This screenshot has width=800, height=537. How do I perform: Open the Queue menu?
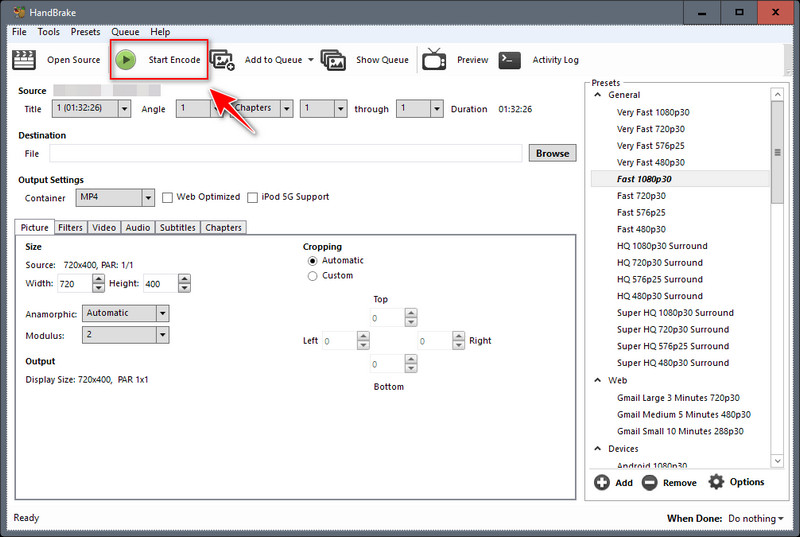pos(125,32)
